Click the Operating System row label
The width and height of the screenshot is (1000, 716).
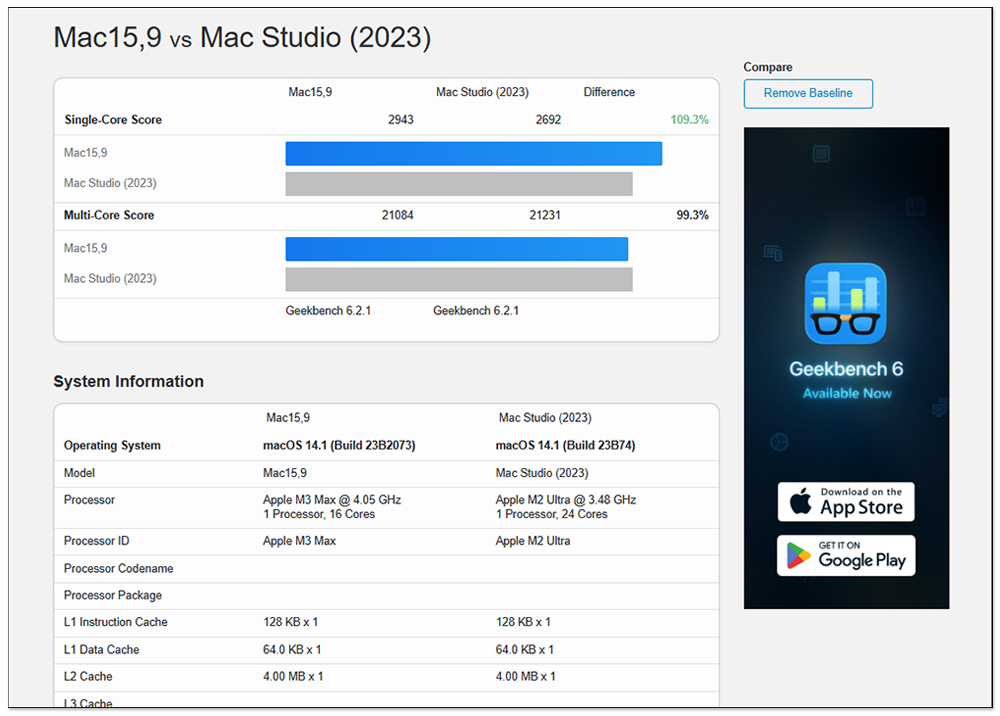(112, 446)
